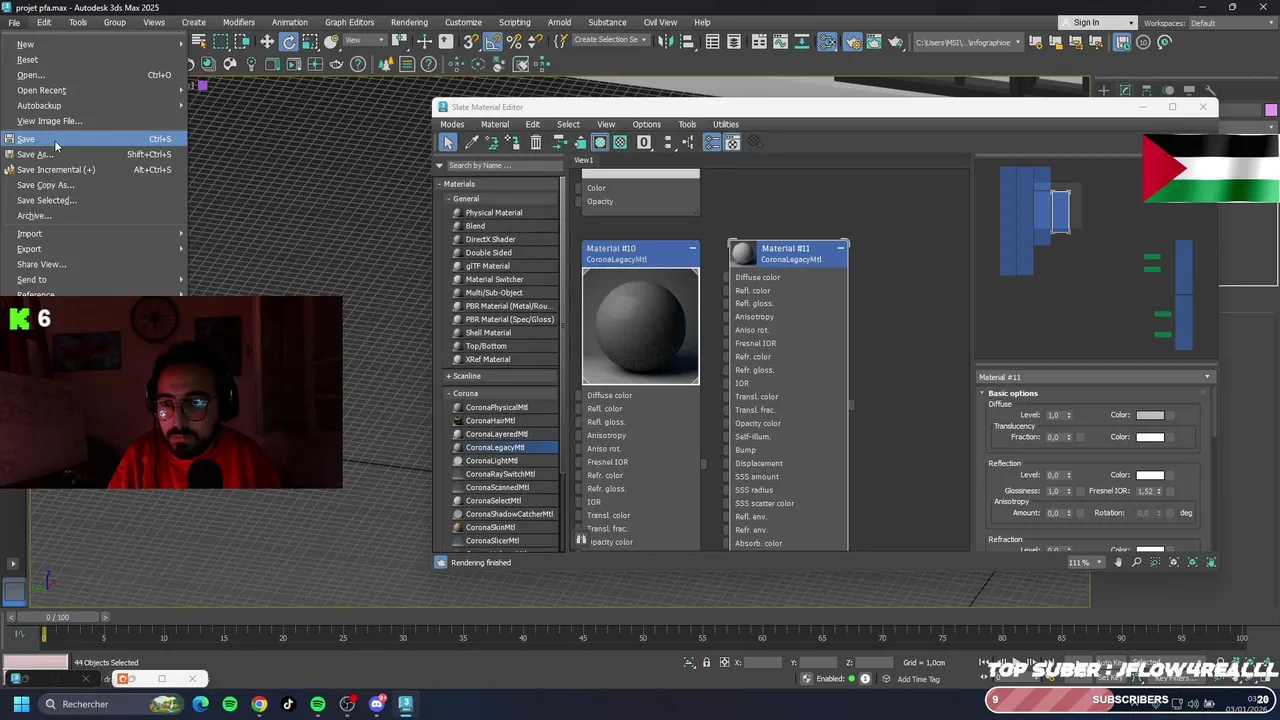Click the magnifier Zoom tool in Slate editor
1280x720 pixels.
coord(1136,563)
